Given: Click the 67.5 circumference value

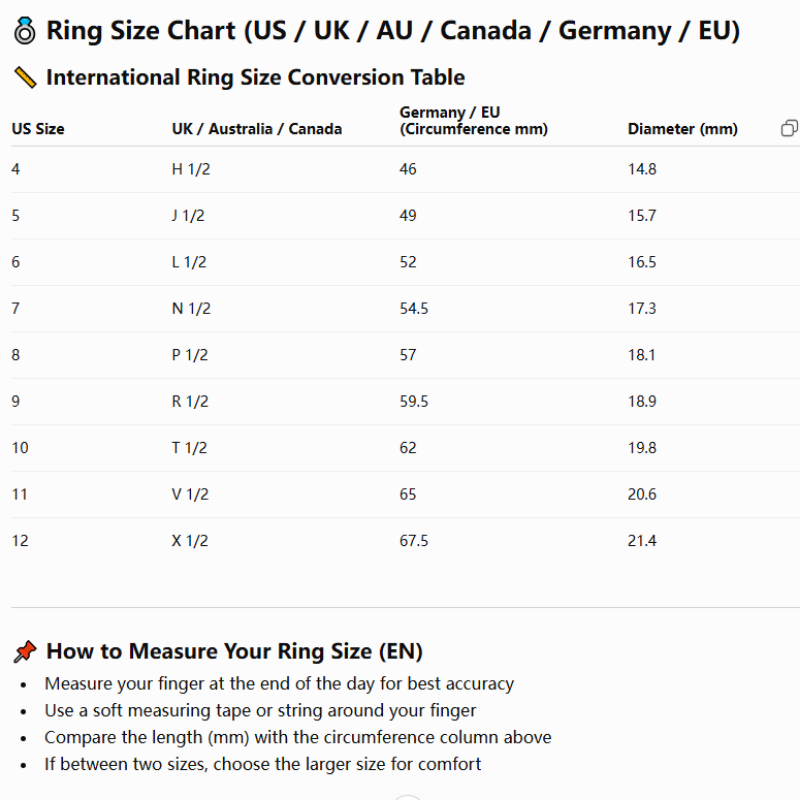Looking at the screenshot, I should pyautogui.click(x=414, y=540).
